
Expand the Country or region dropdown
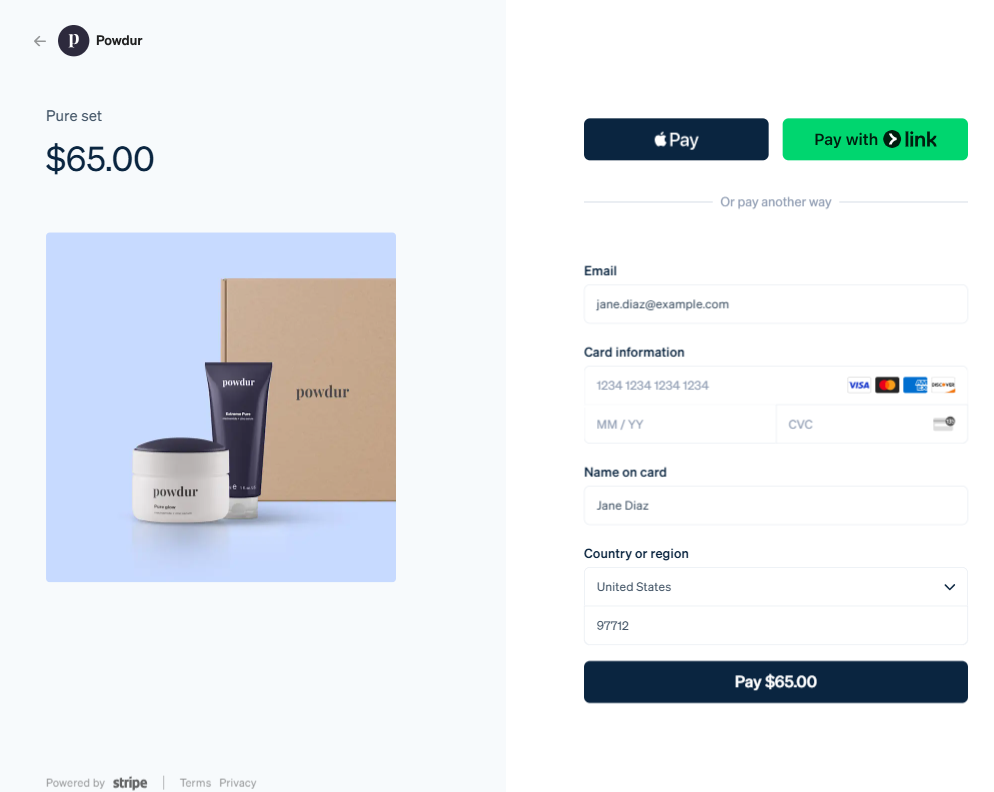tap(775, 587)
